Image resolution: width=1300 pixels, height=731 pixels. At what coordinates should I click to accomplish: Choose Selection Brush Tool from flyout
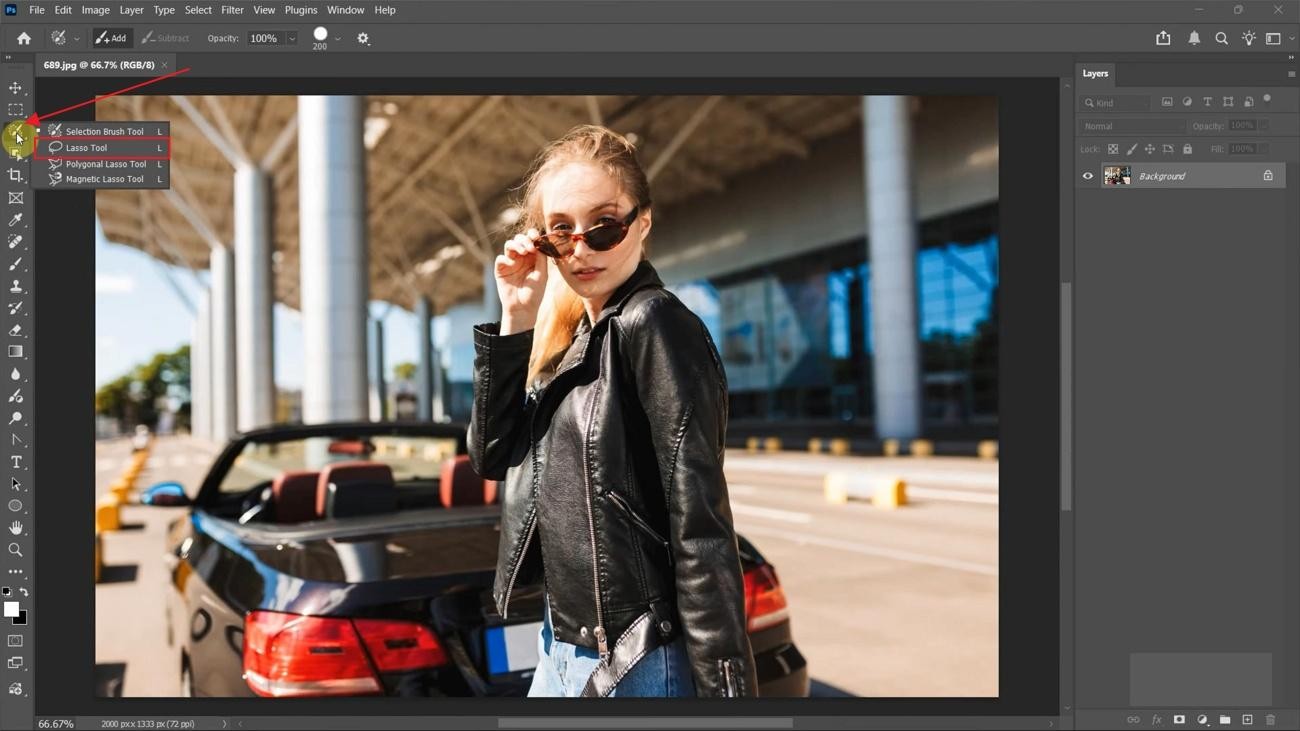102,131
